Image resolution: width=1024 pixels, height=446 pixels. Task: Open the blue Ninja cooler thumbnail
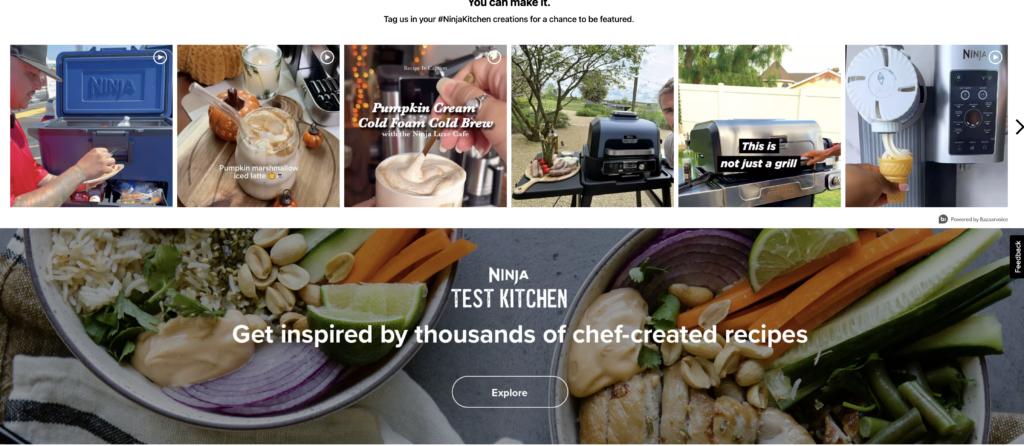click(x=91, y=126)
